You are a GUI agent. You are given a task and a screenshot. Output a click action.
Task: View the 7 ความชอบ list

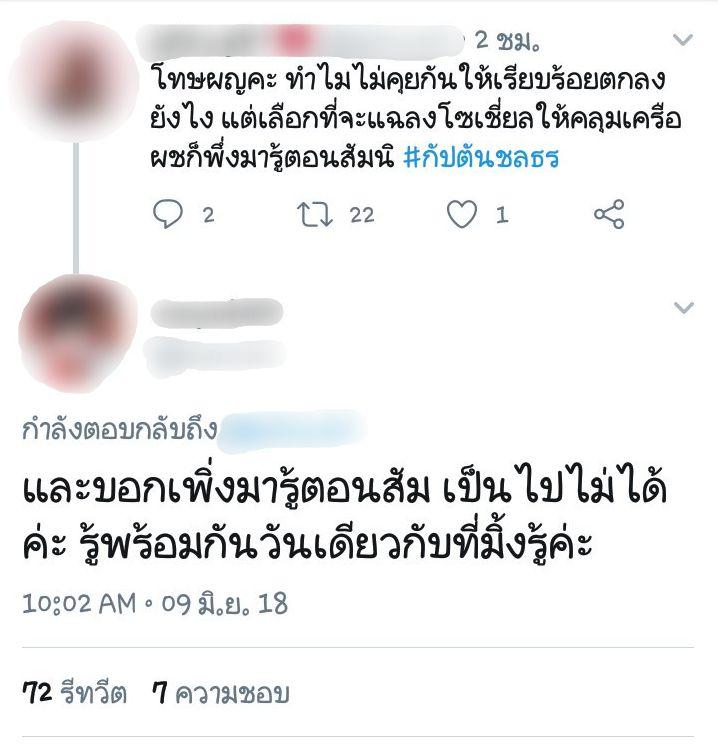221,693
